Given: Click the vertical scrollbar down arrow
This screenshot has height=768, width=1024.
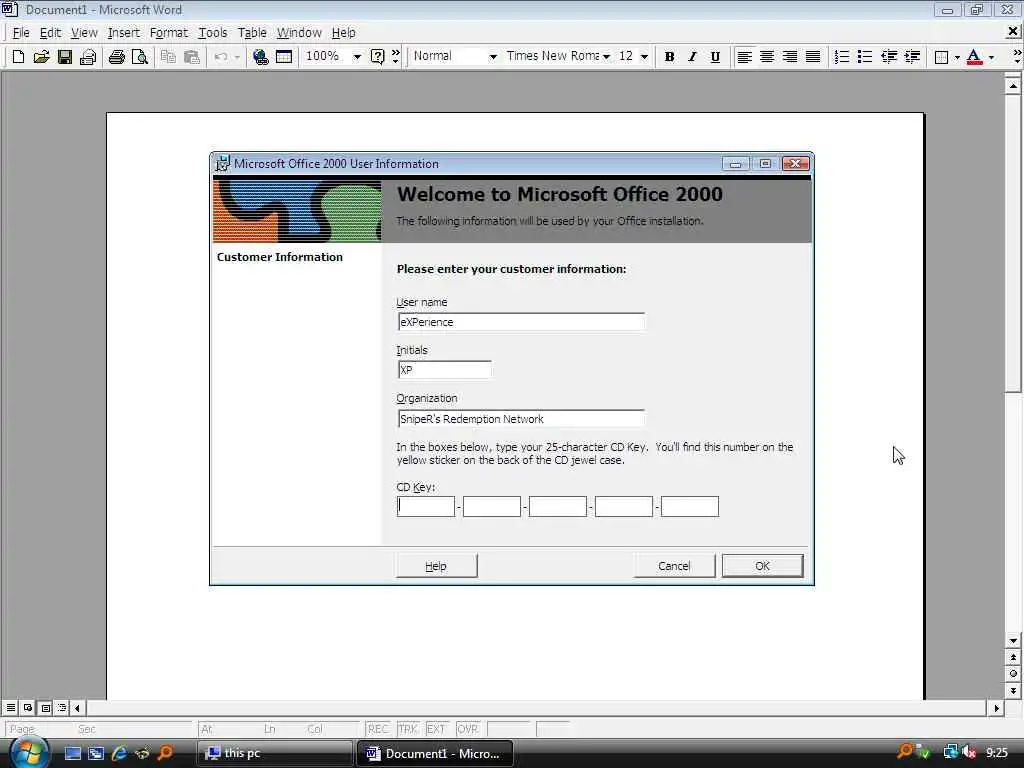Looking at the screenshot, I should [1013, 641].
